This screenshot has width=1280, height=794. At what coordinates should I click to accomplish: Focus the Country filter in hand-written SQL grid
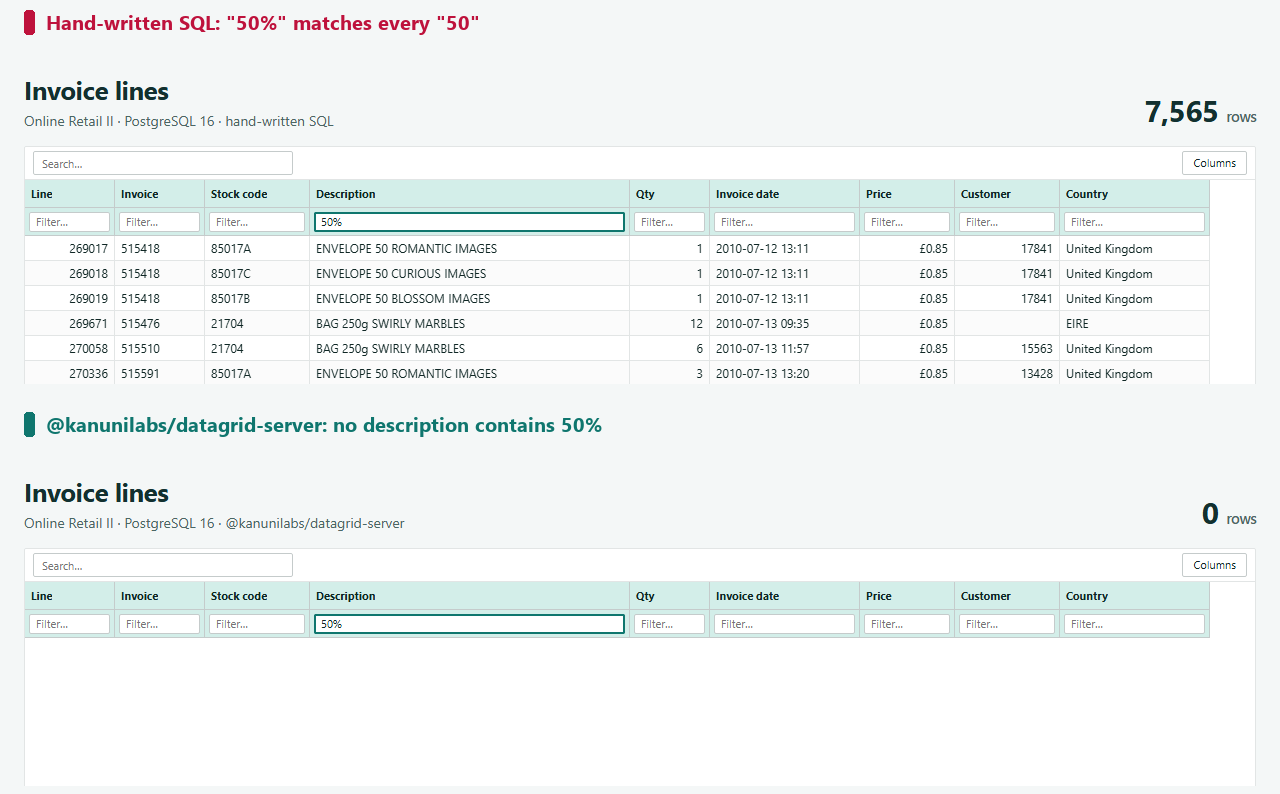(x=1135, y=222)
